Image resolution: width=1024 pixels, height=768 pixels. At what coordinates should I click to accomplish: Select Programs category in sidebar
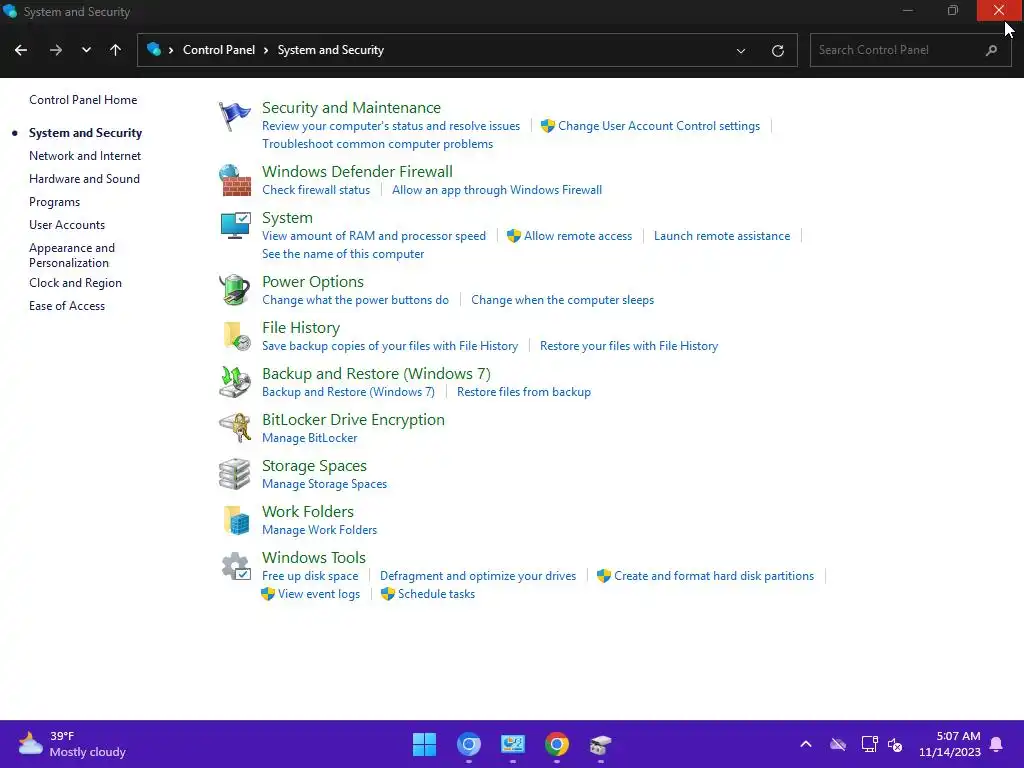click(54, 202)
